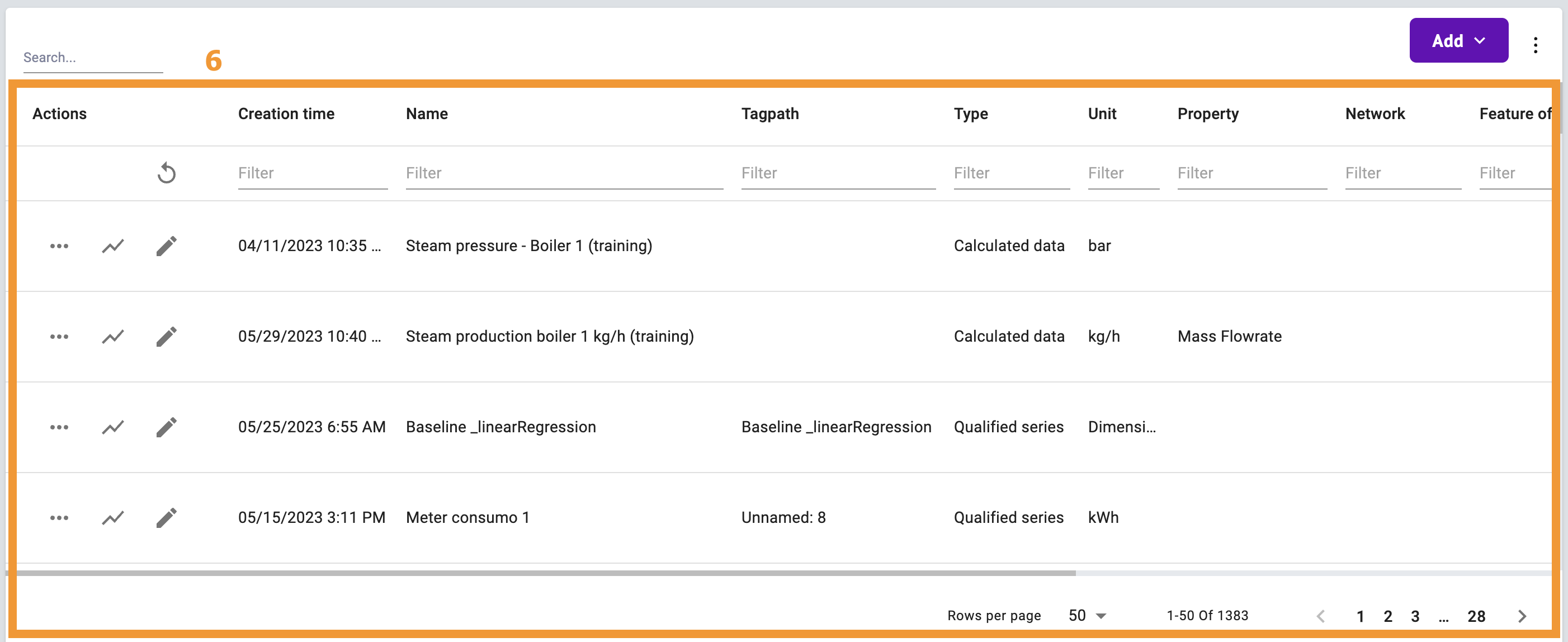
Task: Sort by Tagpath column header
Action: (x=769, y=113)
